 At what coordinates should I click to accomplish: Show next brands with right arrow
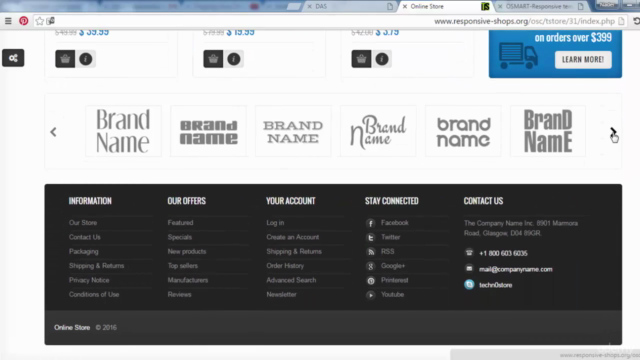[613, 131]
